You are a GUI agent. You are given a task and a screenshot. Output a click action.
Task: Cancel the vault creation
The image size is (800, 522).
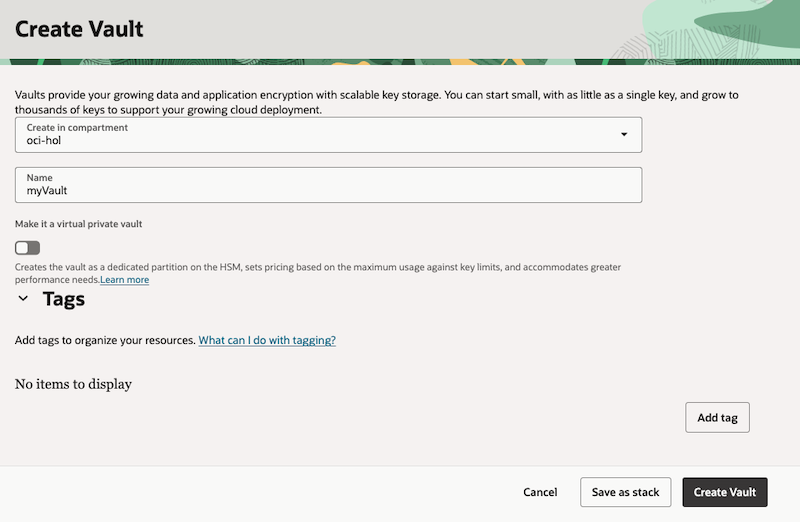click(540, 492)
